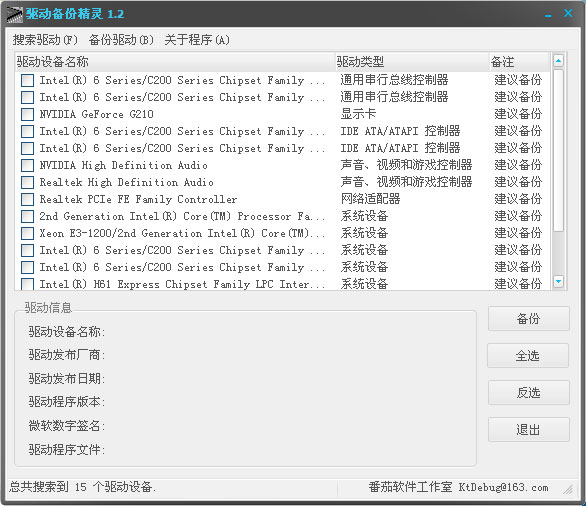Viewport: 586px width, 506px height.
Task: Click the 网络适配器 driver type cell
Action: [370, 199]
